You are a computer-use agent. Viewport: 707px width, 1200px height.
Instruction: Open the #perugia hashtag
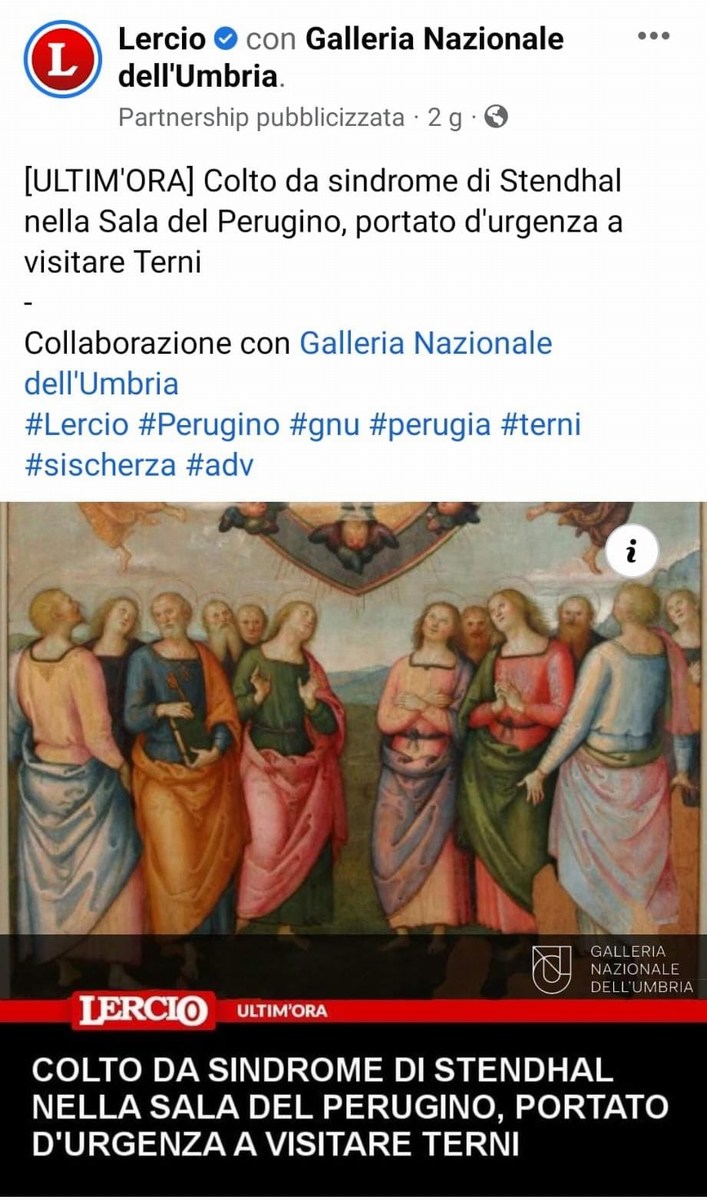[430, 425]
